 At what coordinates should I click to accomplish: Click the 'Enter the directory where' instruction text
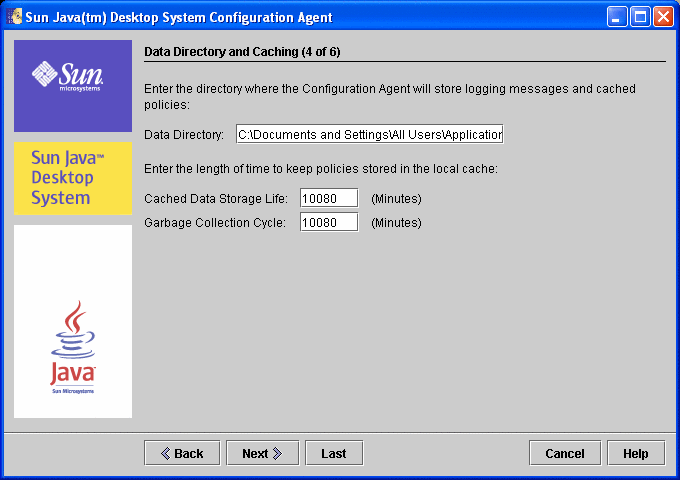390,96
